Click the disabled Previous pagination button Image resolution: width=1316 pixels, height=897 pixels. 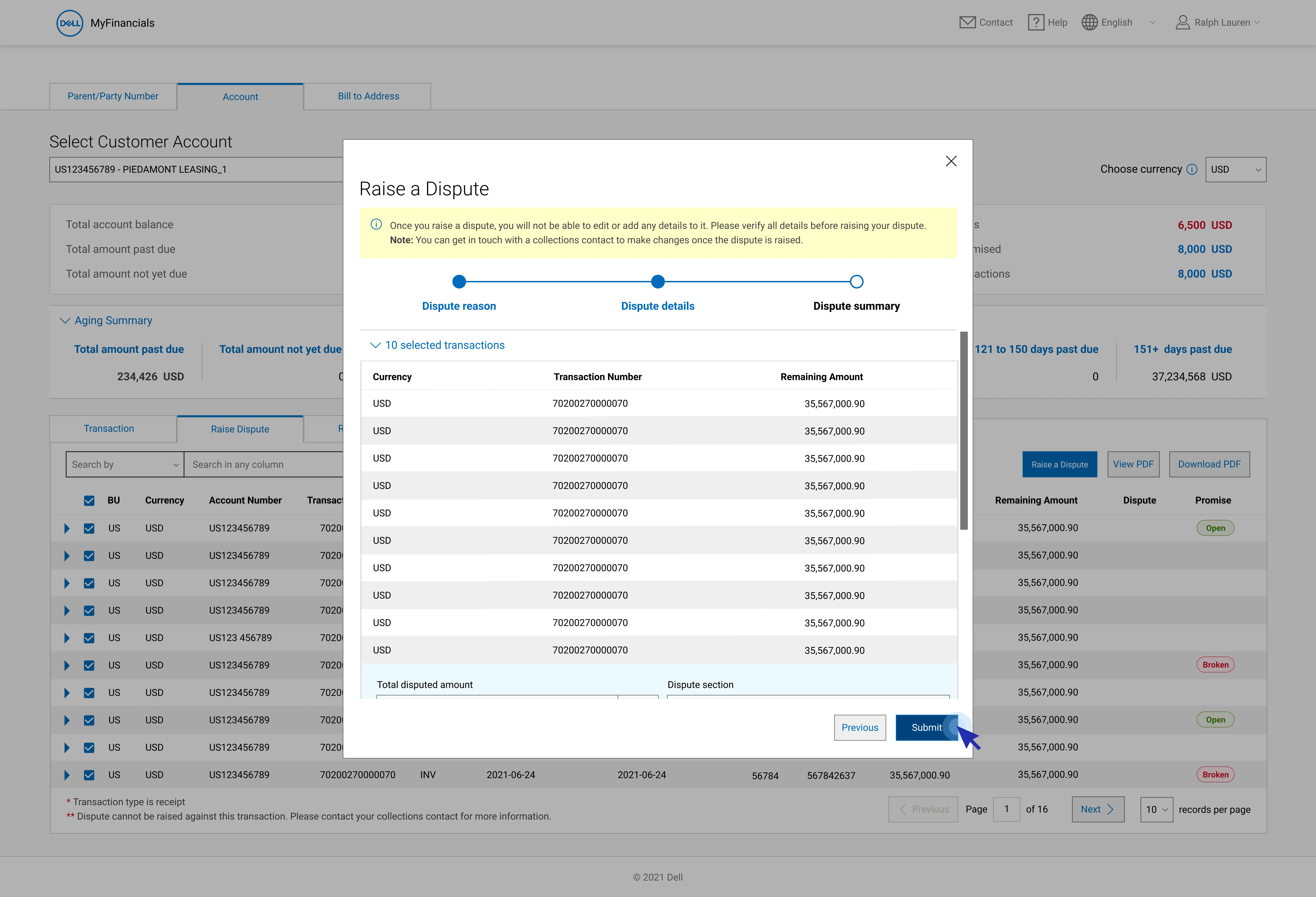point(923,809)
